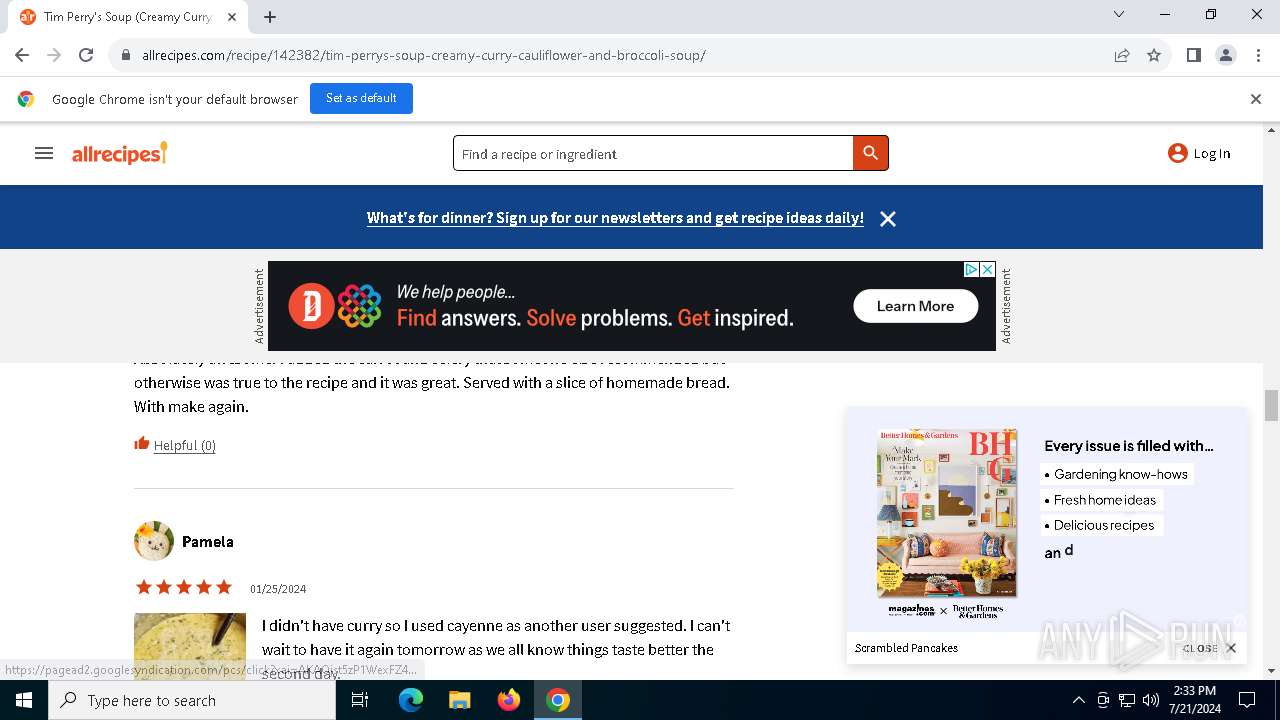Dismiss the newsletter banner with the X
Screen dimensions: 1280x720
click(887, 218)
